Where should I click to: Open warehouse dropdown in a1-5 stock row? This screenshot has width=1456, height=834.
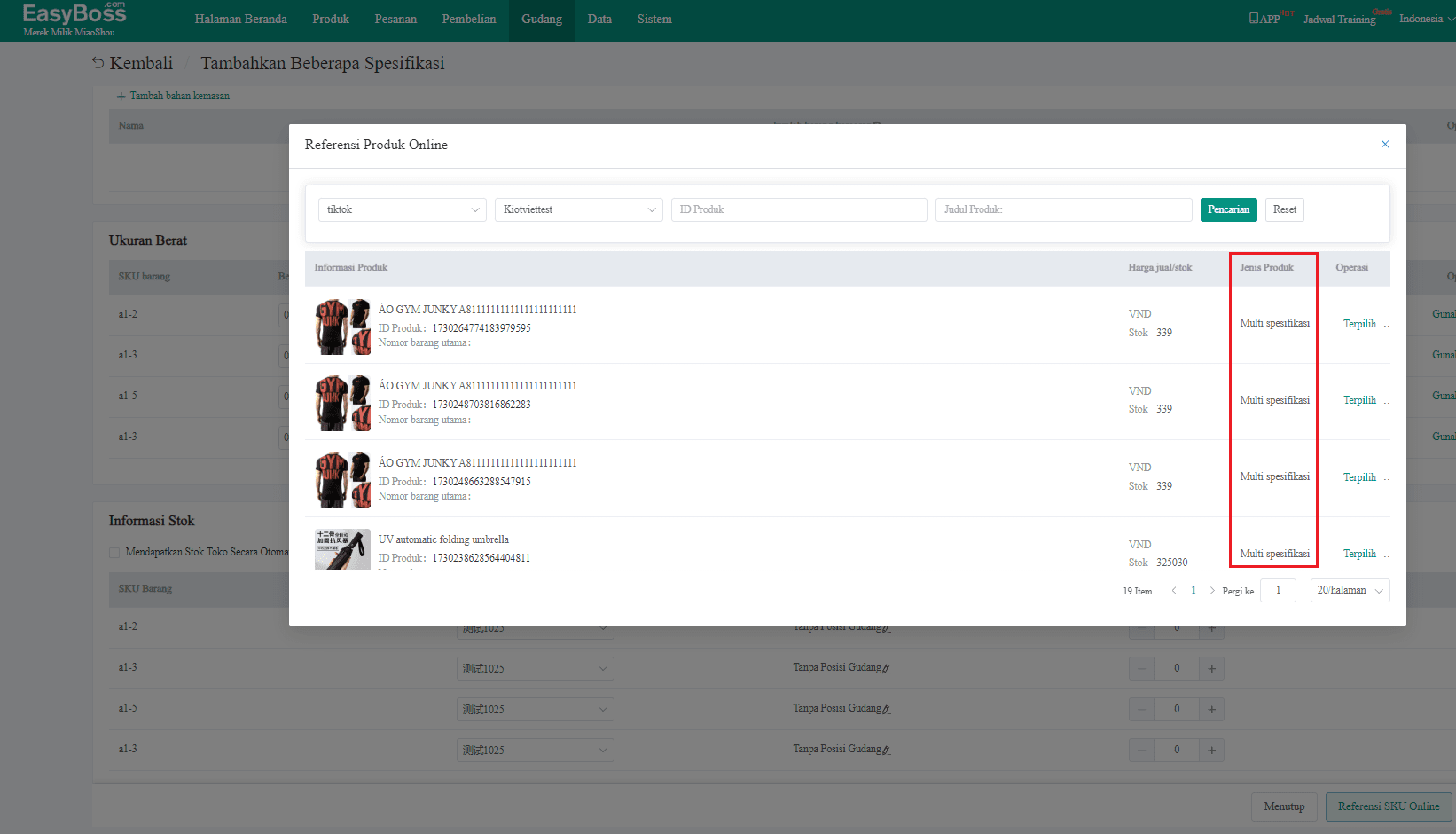[535, 709]
